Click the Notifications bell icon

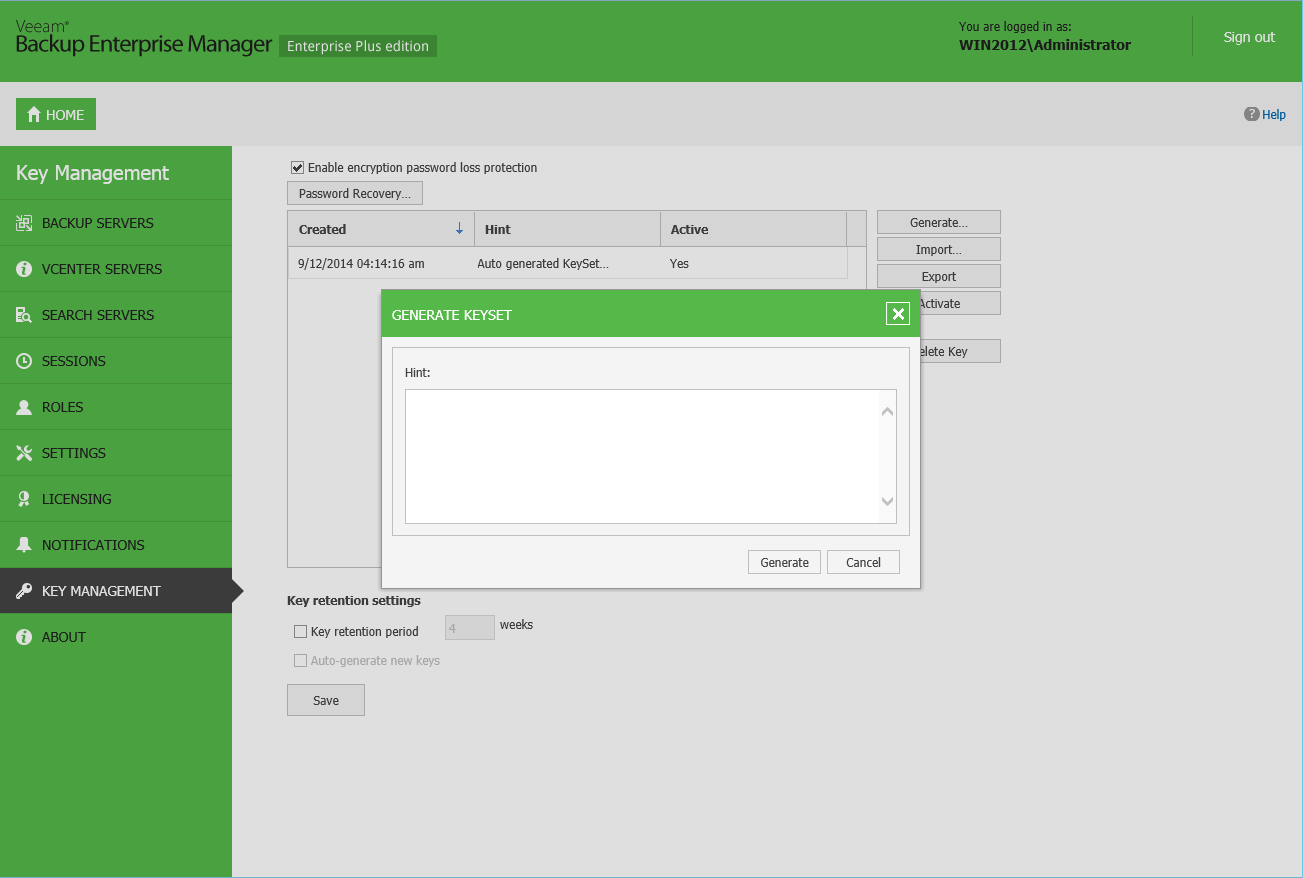24,545
